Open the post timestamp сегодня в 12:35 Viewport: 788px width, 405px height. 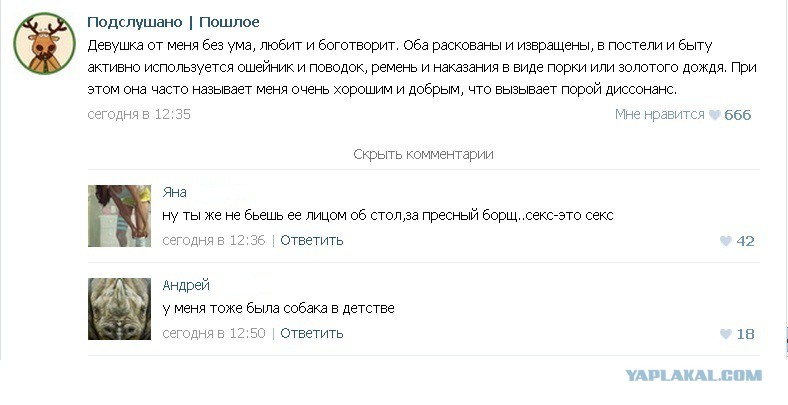pos(139,115)
